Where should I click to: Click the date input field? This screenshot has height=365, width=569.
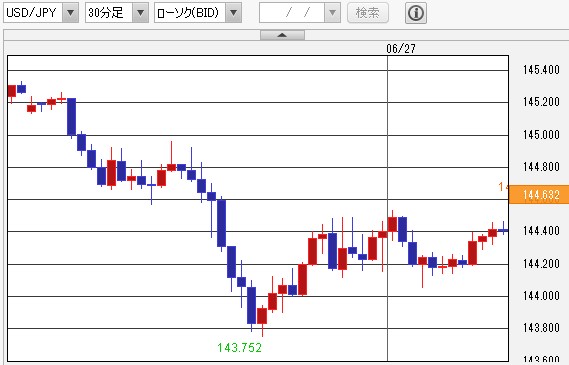292,13
